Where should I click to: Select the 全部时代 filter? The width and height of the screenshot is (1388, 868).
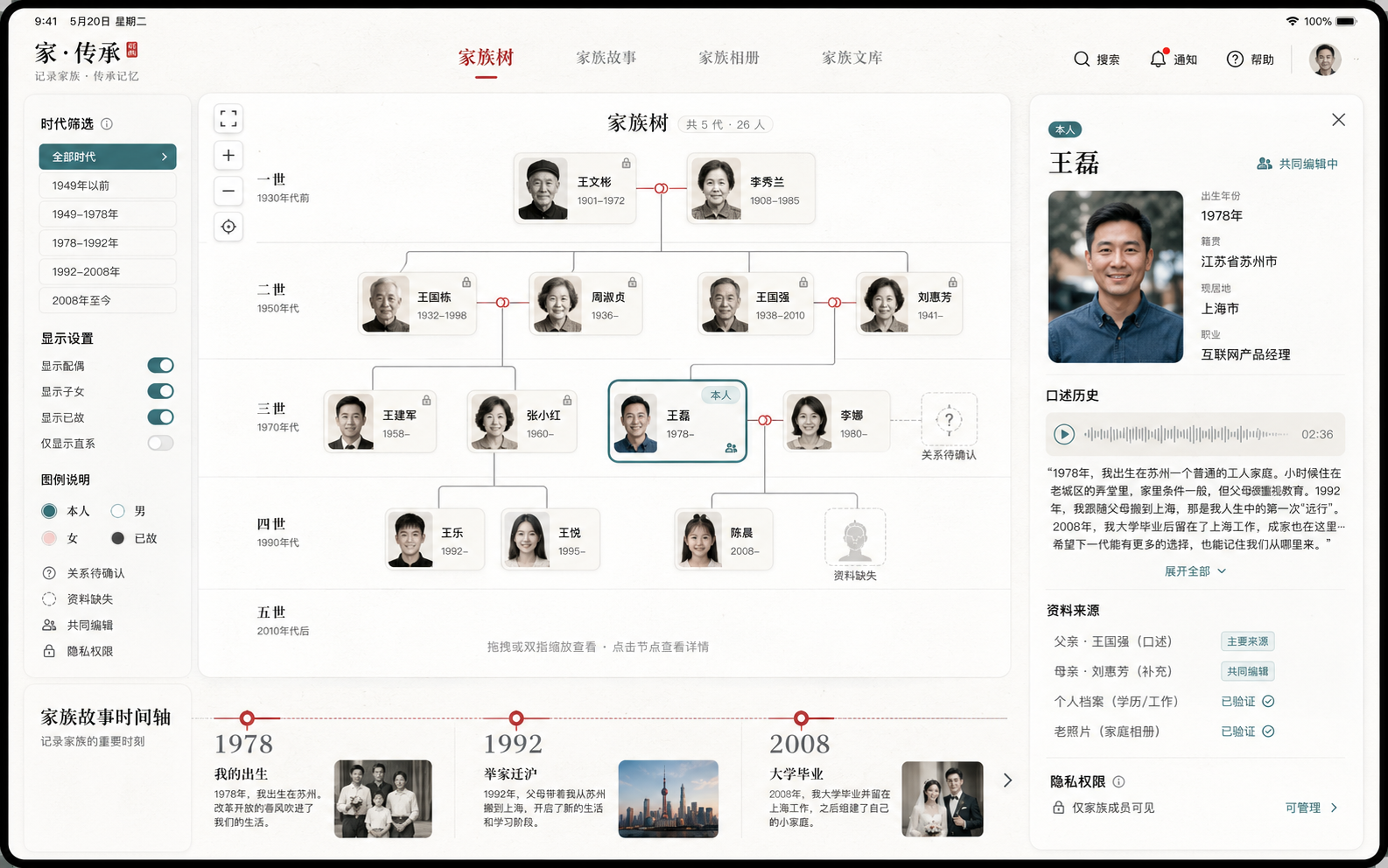[108, 157]
